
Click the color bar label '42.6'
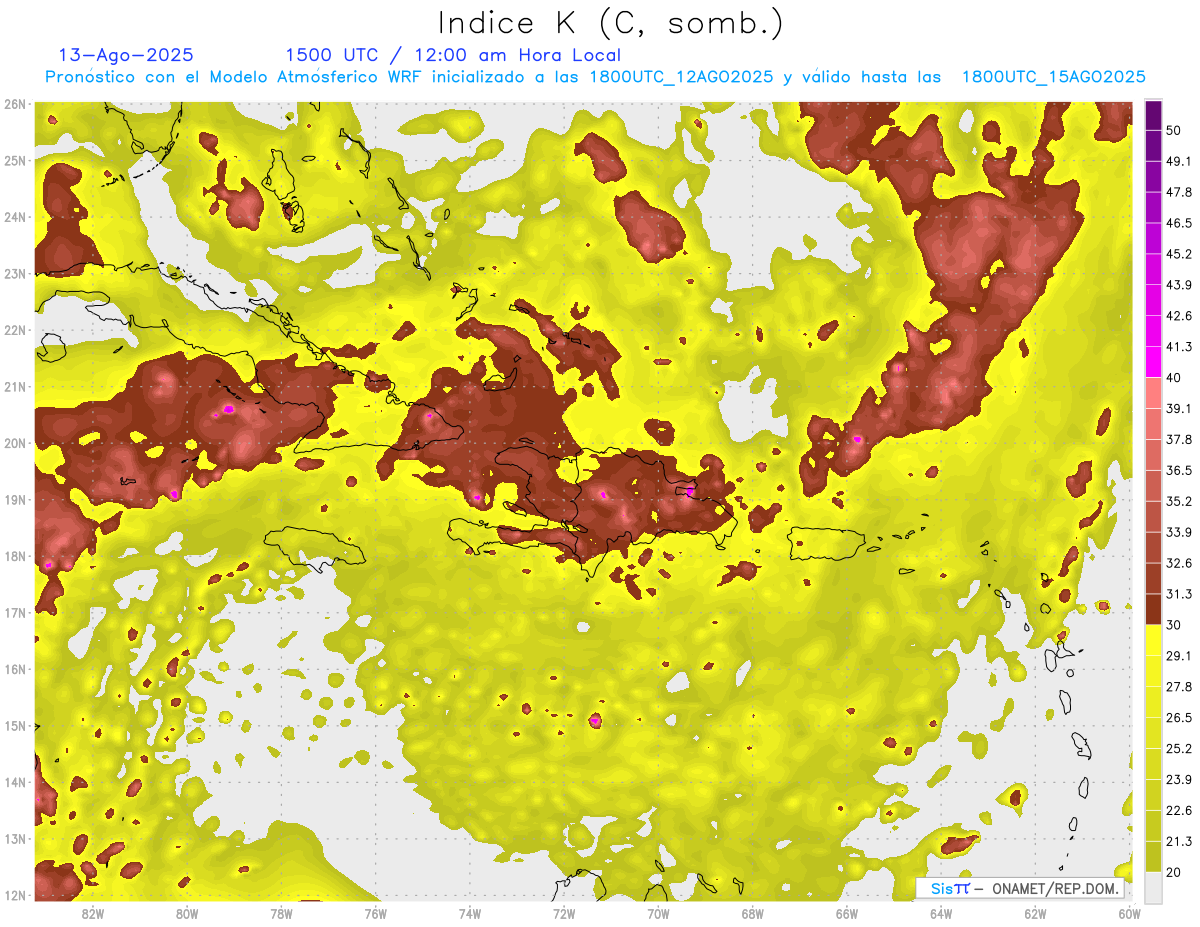(x=1179, y=316)
